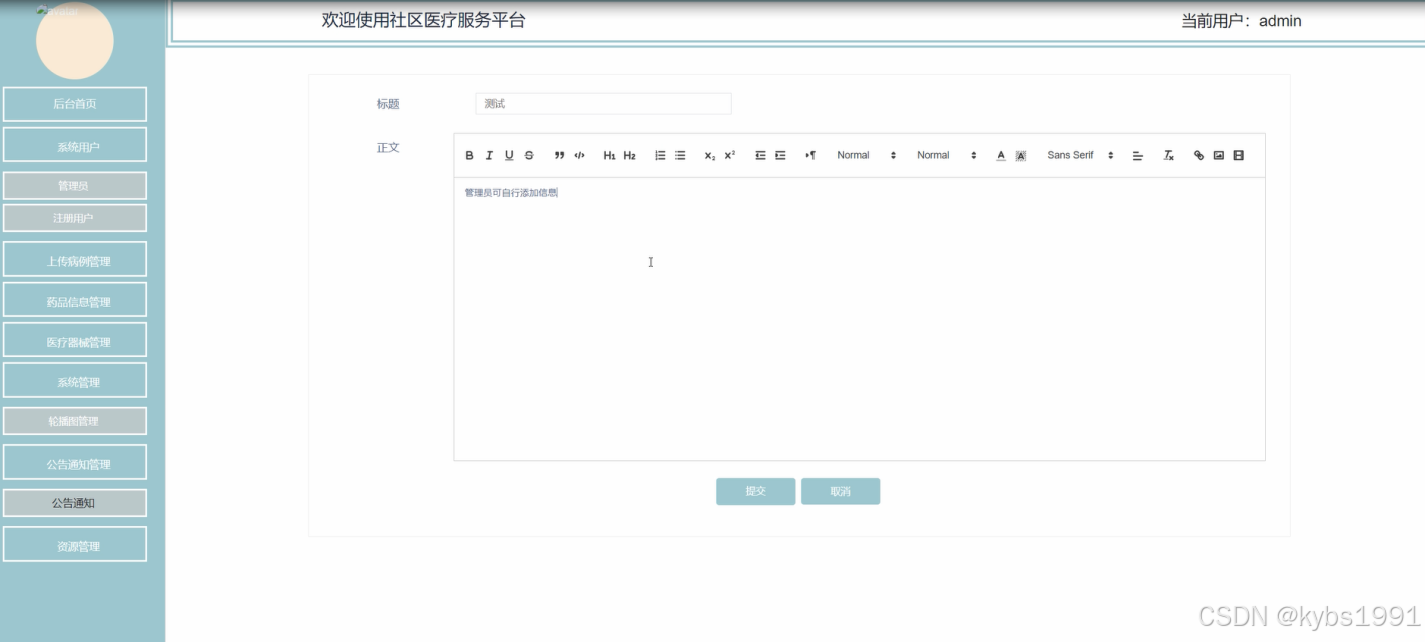This screenshot has height=642, width=1425.
Task: Open the text alignment options
Action: pyautogui.click(x=1137, y=155)
